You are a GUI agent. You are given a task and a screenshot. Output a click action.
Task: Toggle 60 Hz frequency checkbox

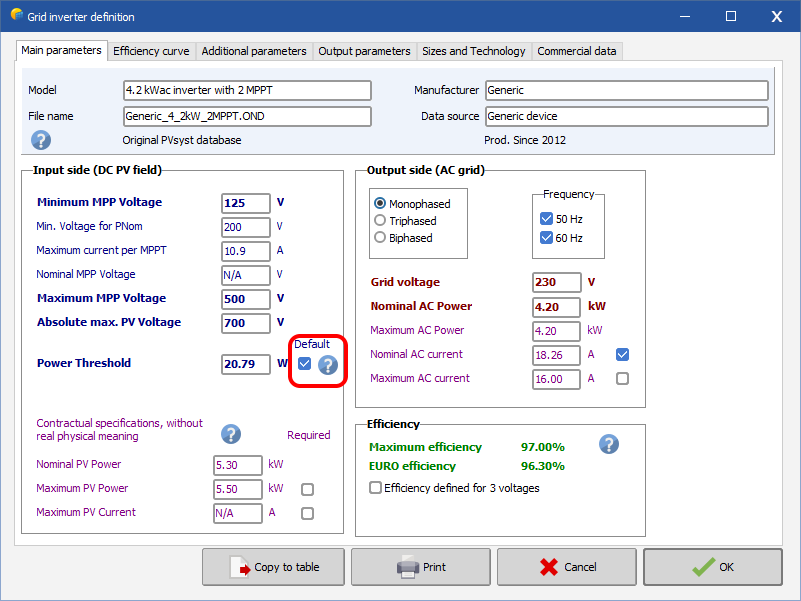[x=546, y=238]
